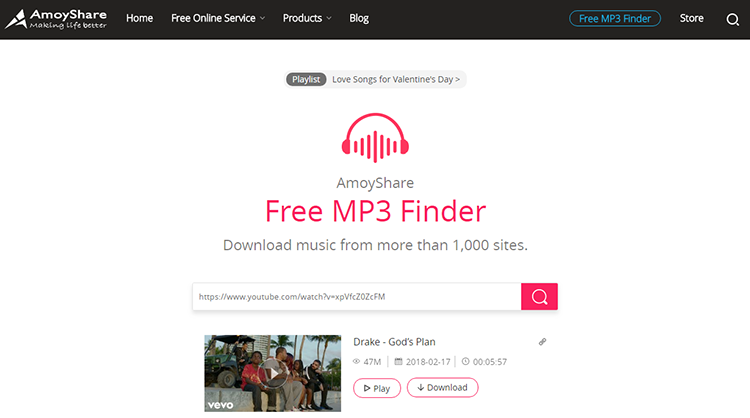The width and height of the screenshot is (750, 418).
Task: Open the Store link in the header
Action: tap(692, 18)
